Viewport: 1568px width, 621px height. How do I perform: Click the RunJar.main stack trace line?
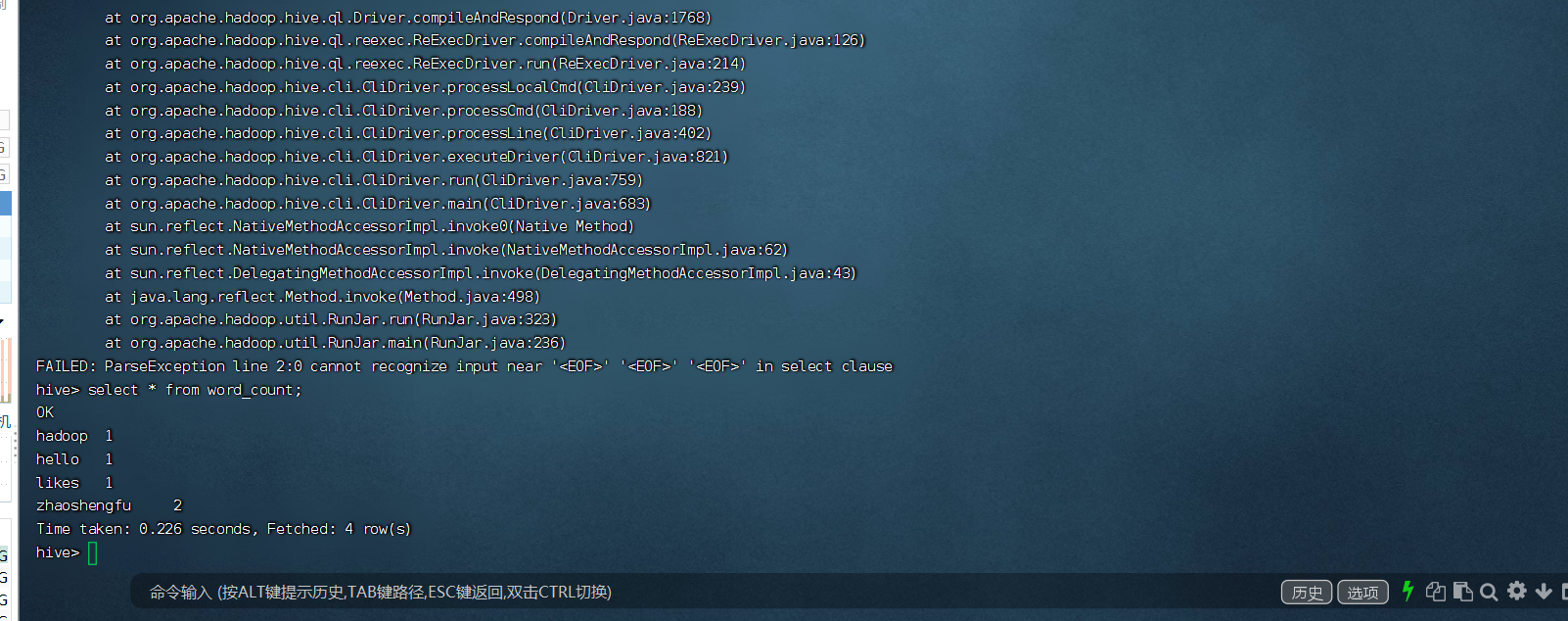335,343
